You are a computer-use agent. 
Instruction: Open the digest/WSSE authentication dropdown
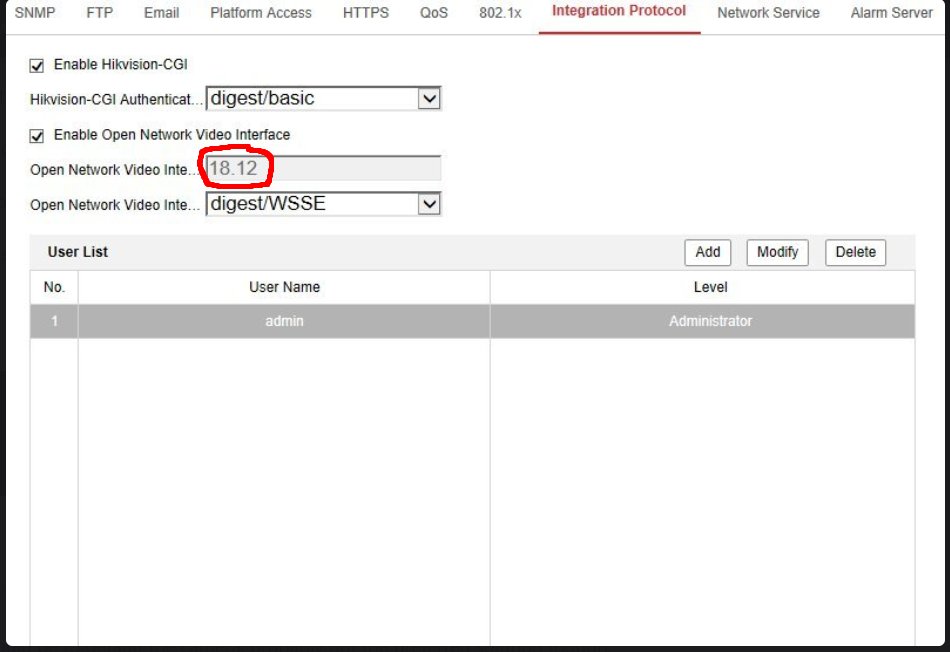tap(323, 204)
